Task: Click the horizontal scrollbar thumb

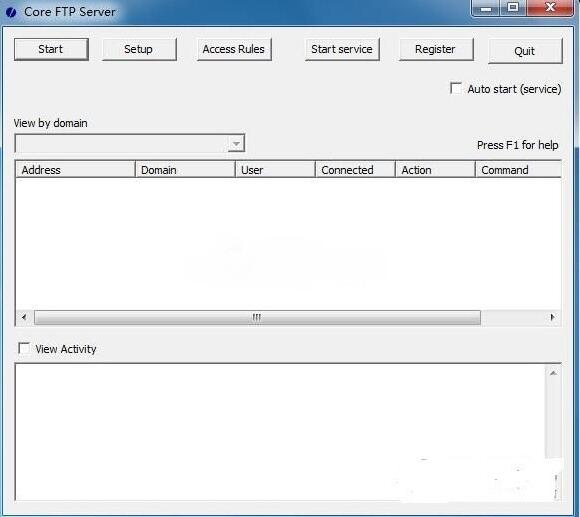Action: click(x=257, y=317)
